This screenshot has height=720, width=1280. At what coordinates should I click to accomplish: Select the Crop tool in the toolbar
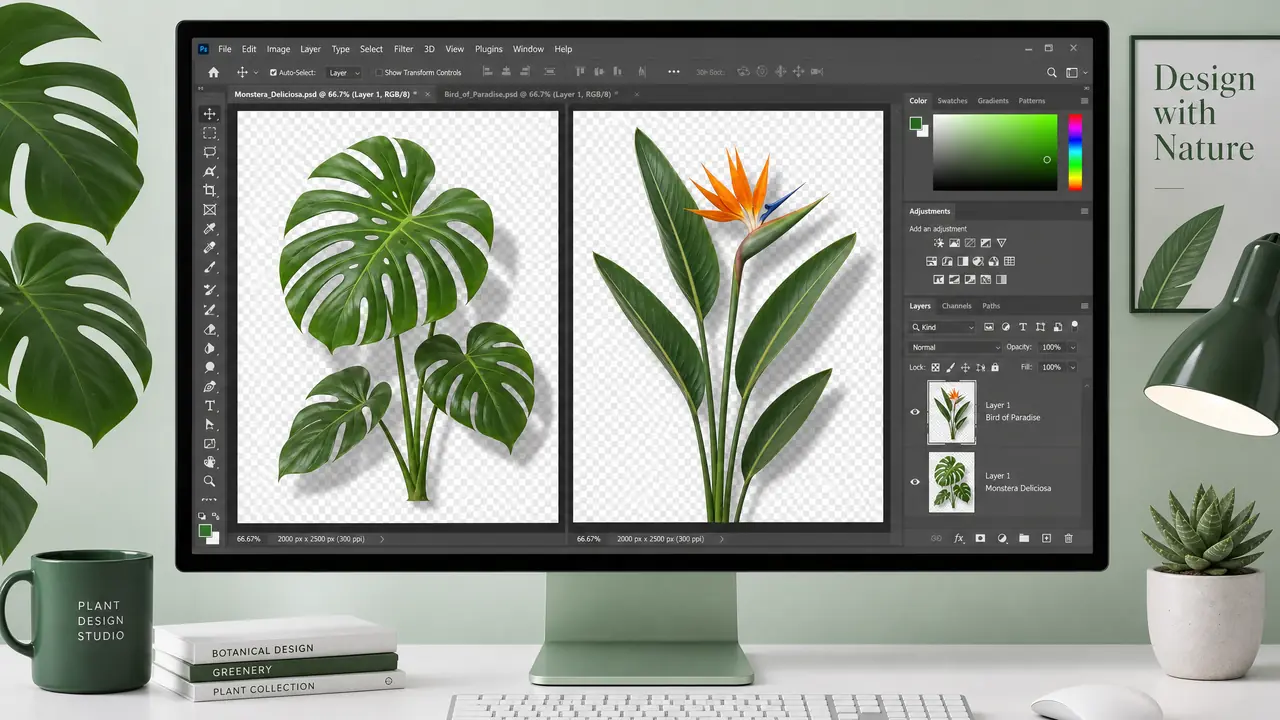click(x=210, y=190)
